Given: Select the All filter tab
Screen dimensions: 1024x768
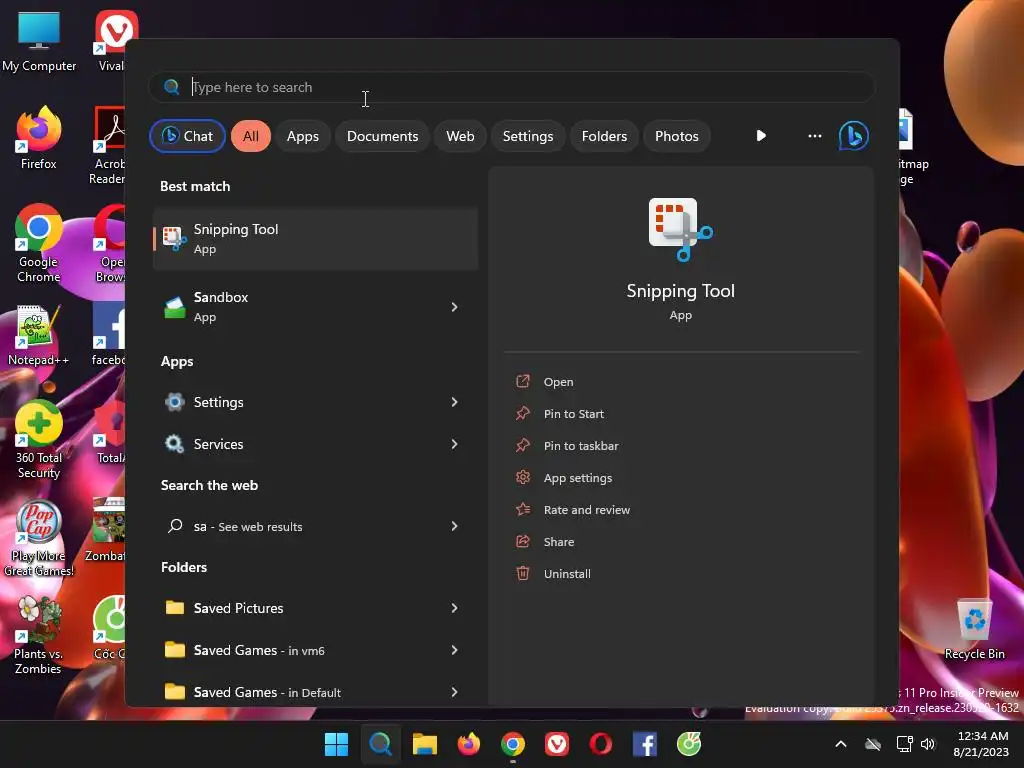Looking at the screenshot, I should pos(251,136).
